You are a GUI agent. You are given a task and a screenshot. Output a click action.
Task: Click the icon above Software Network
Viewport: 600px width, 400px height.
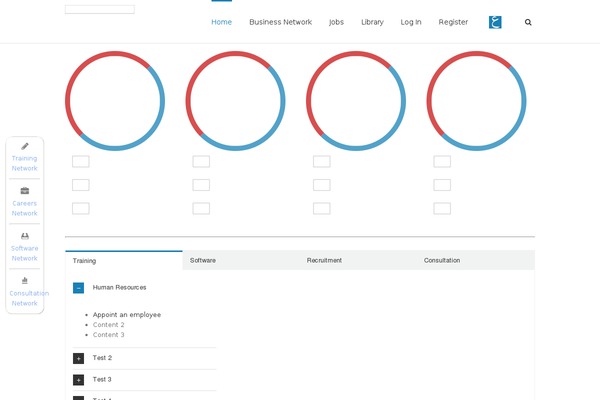pos(24,236)
